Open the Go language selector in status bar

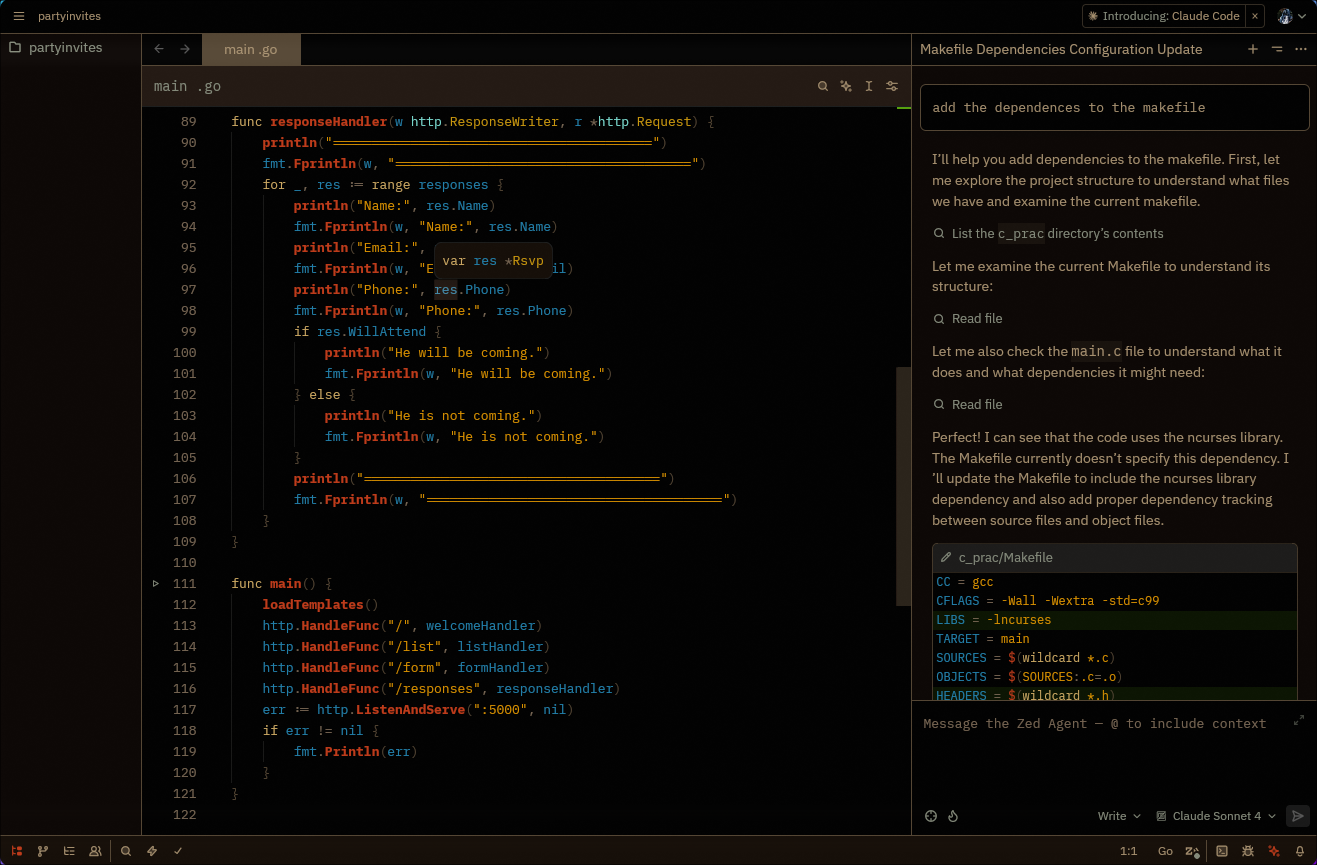[1165, 851]
